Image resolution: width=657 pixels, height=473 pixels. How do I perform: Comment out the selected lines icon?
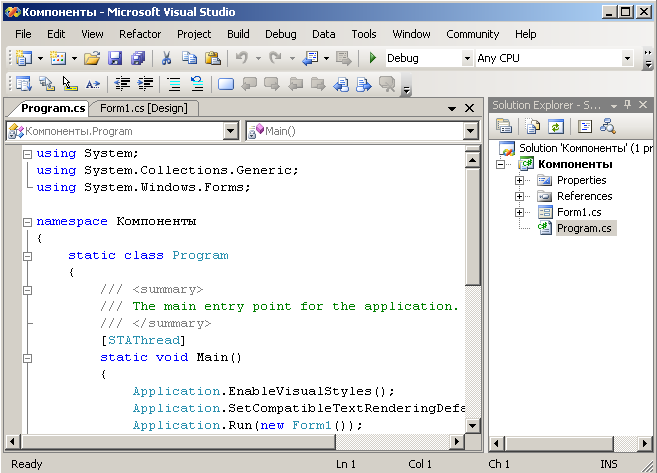174,84
